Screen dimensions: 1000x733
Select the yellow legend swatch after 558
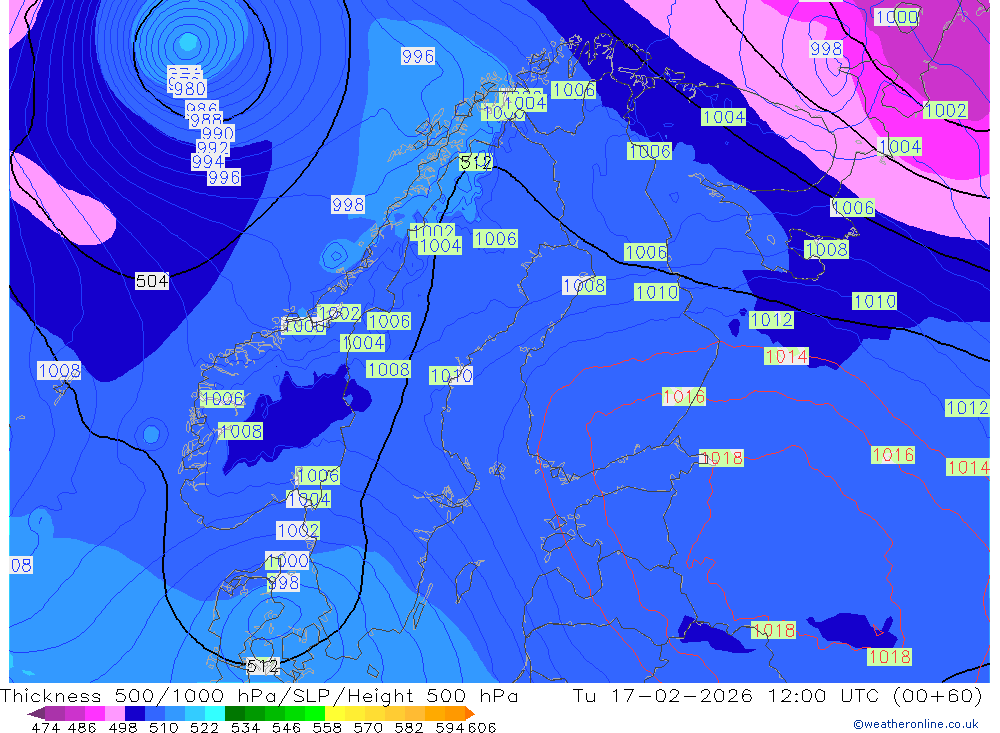(335, 713)
